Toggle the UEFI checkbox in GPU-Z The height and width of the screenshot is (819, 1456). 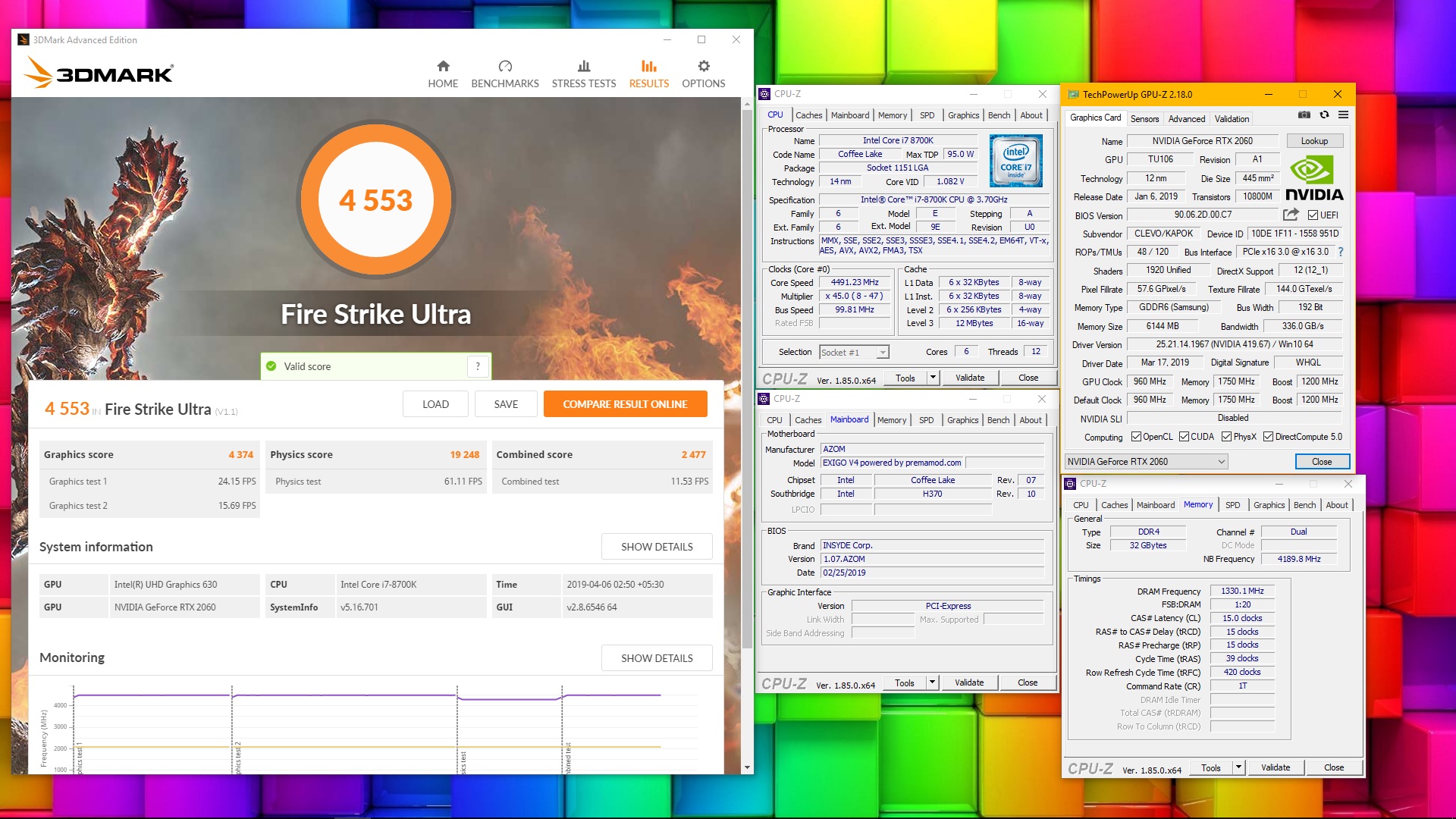[x=1313, y=215]
